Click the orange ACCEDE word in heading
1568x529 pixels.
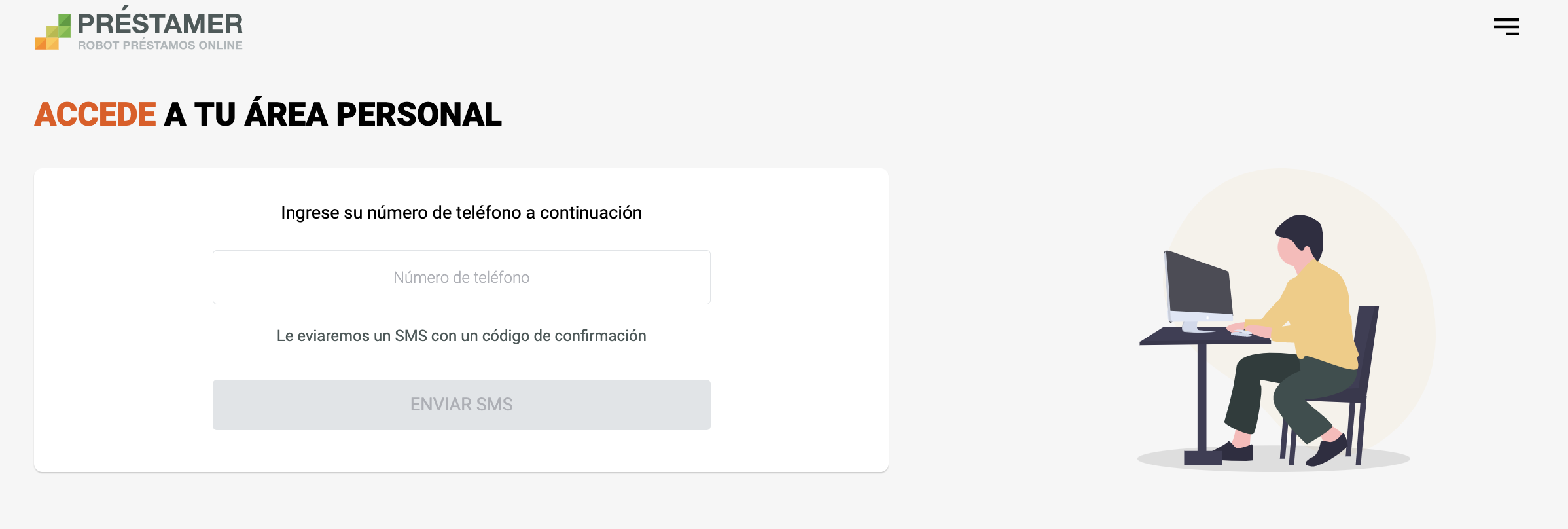pos(95,115)
